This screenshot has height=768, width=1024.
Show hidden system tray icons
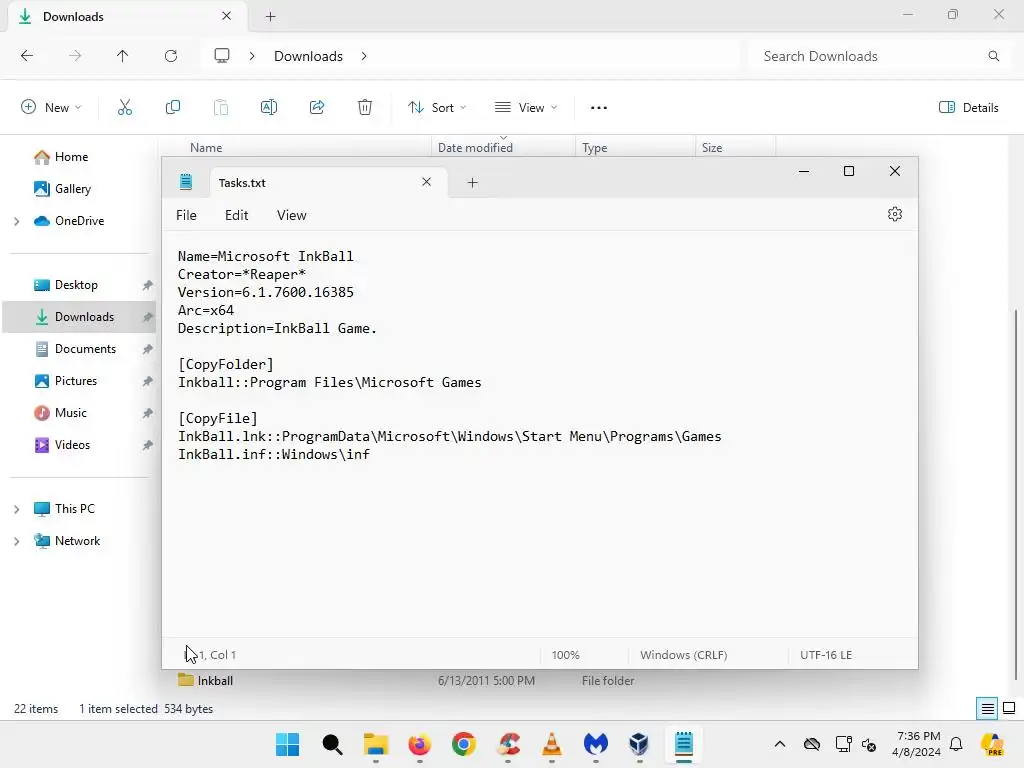tap(780, 744)
